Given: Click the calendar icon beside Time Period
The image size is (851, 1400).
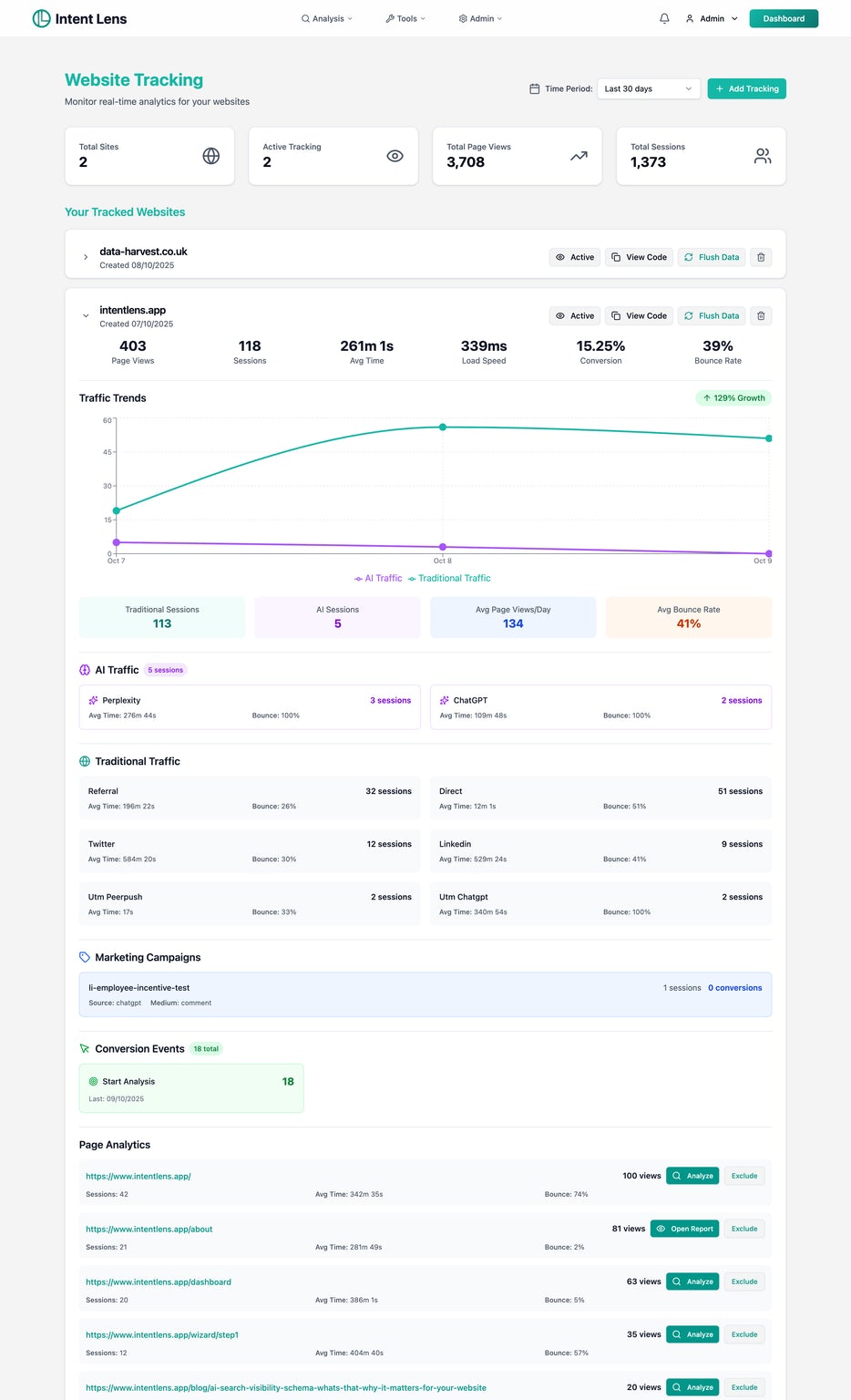Looking at the screenshot, I should point(534,88).
